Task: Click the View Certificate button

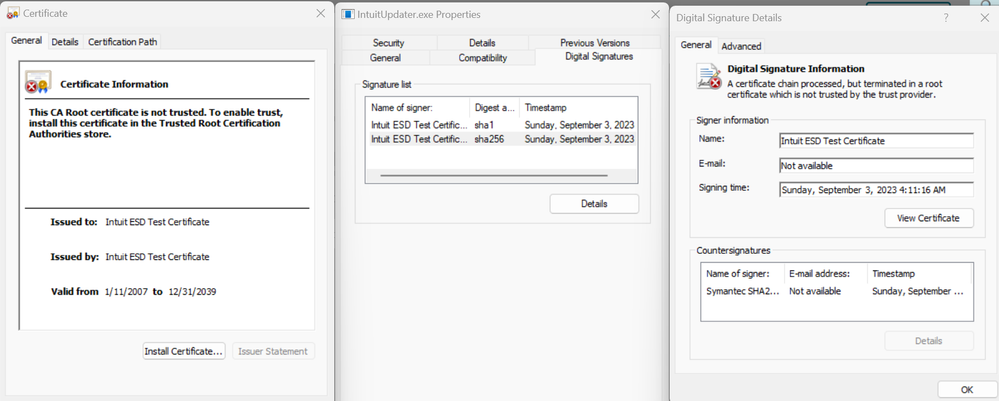Action: [929, 218]
